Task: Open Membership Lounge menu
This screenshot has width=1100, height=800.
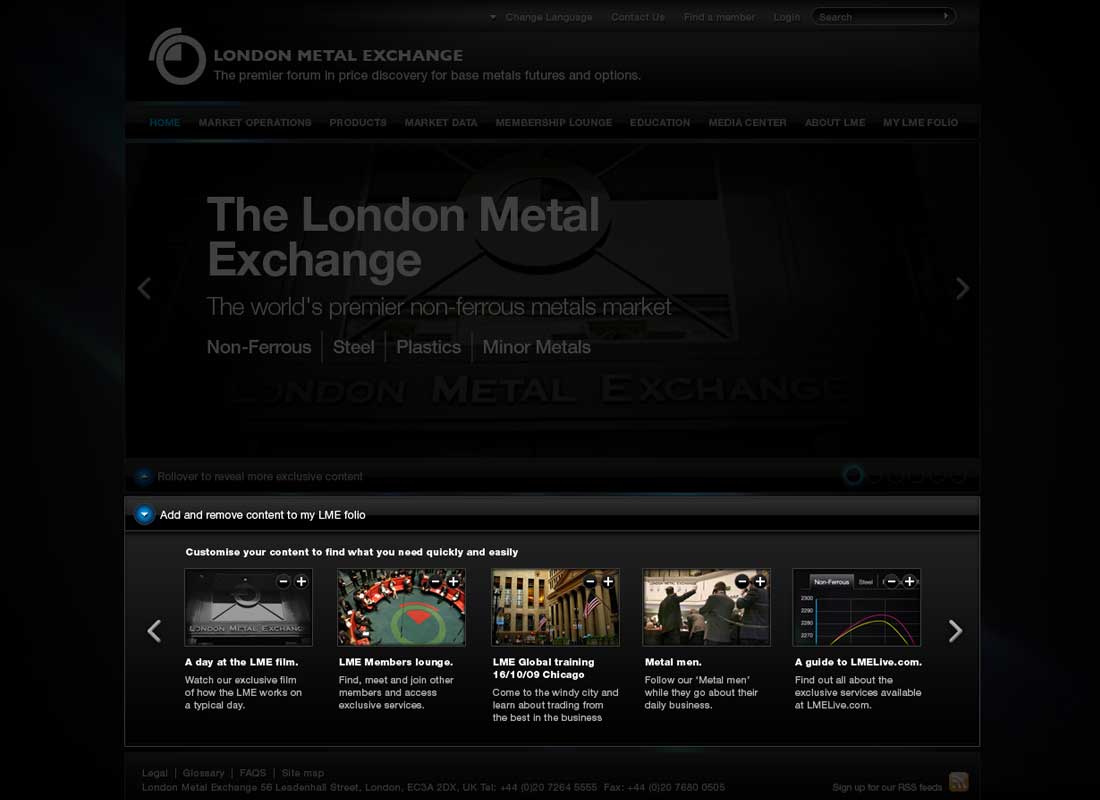Action: (554, 122)
